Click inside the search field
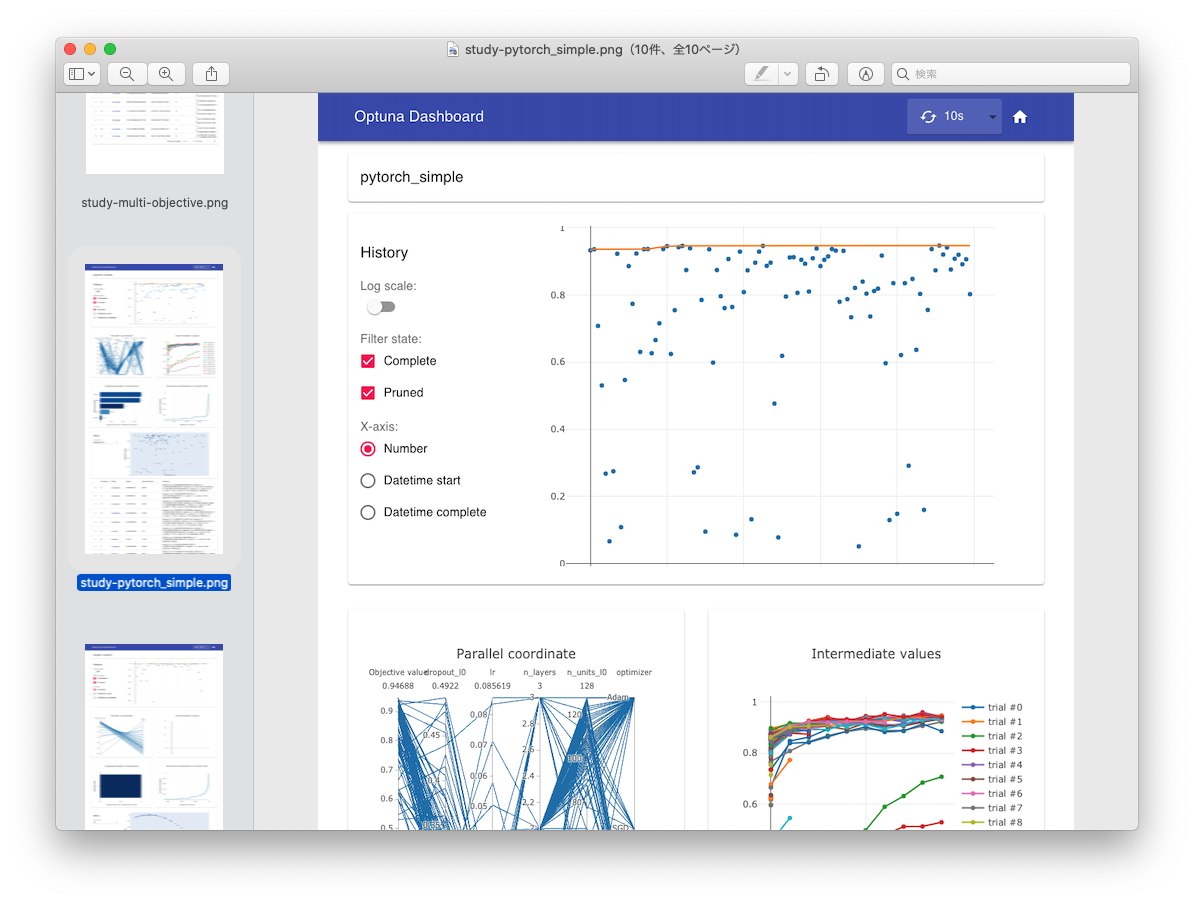1194x904 pixels. [1010, 73]
